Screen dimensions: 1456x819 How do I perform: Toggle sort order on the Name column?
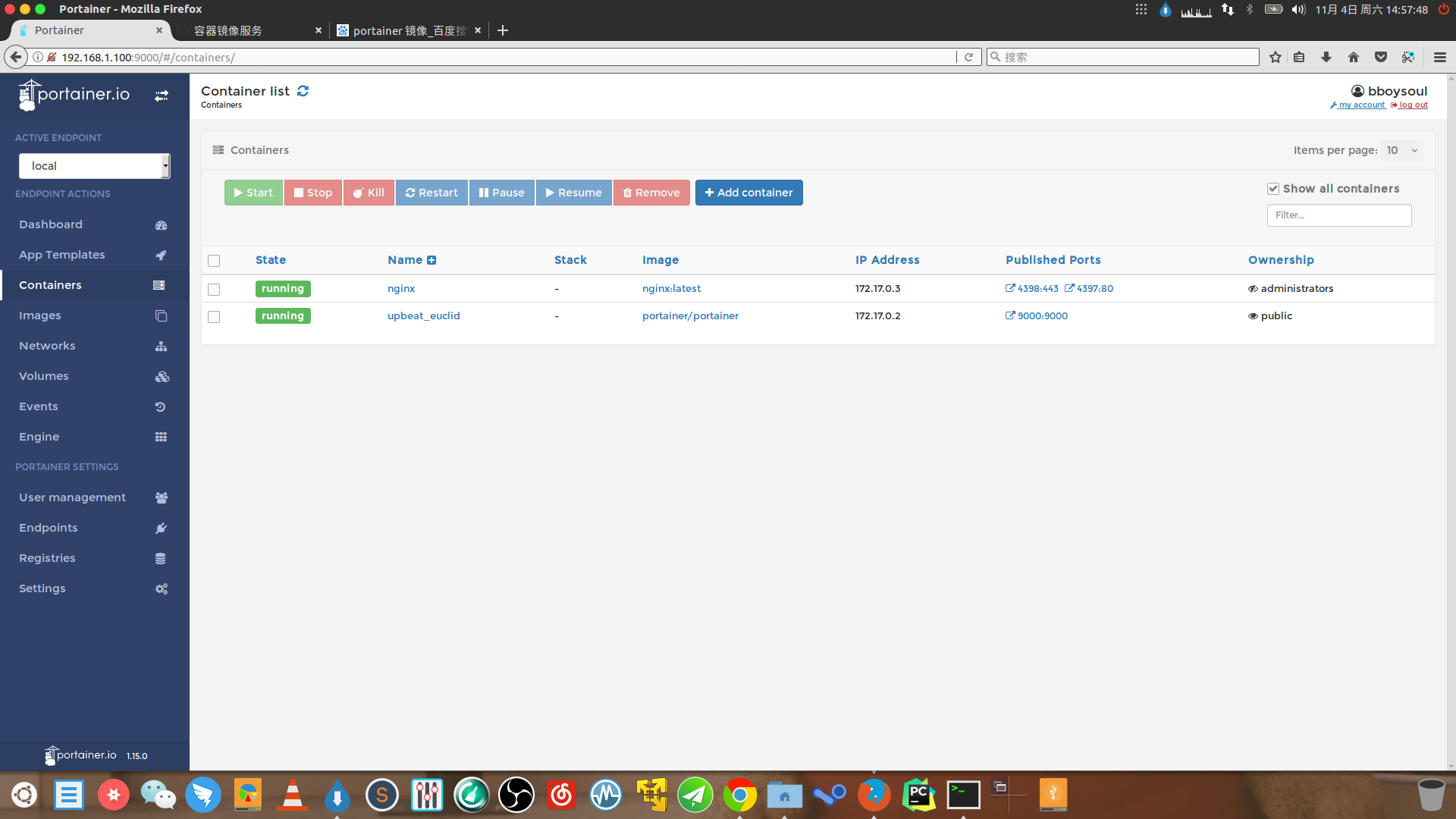tap(431, 260)
